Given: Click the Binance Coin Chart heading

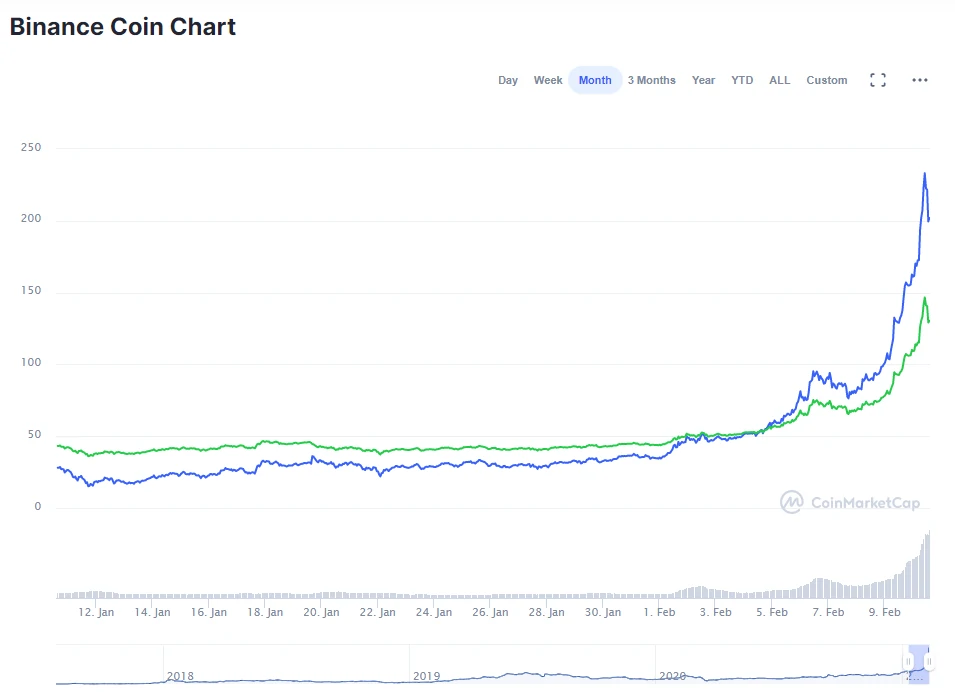Looking at the screenshot, I should coord(122,27).
